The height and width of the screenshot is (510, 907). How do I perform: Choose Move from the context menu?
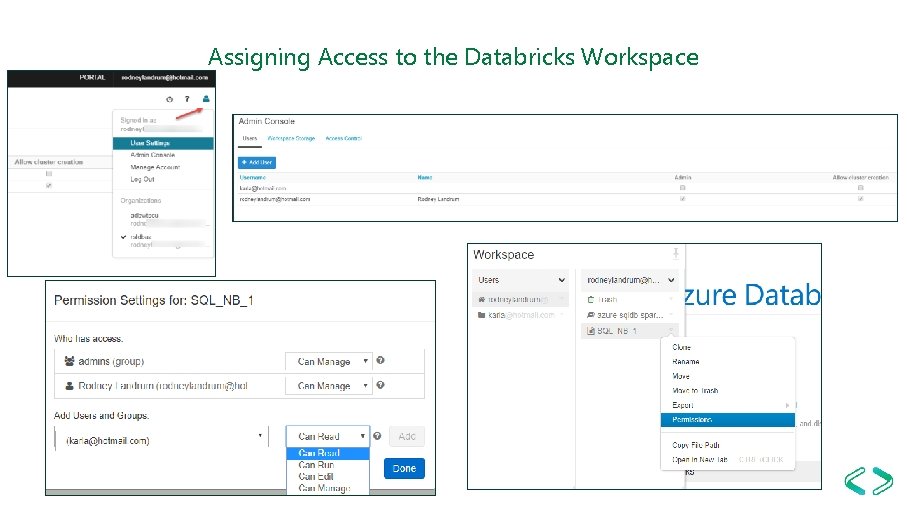681,376
